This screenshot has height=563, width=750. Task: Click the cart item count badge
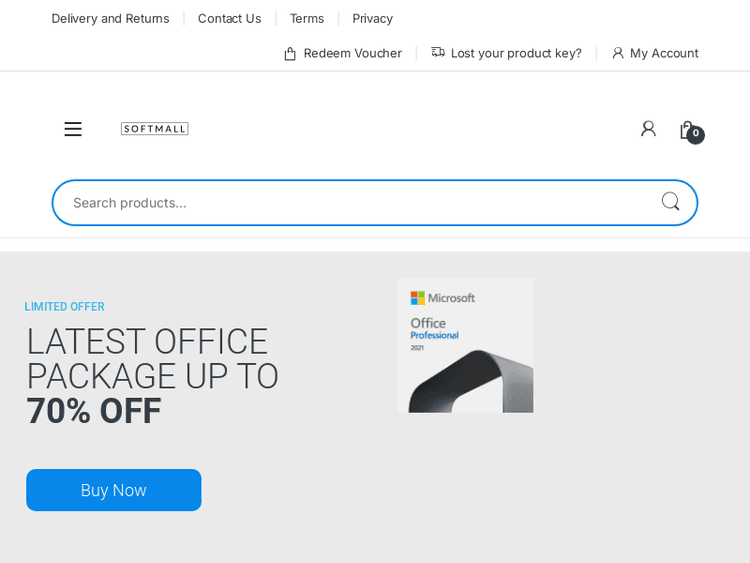696,135
